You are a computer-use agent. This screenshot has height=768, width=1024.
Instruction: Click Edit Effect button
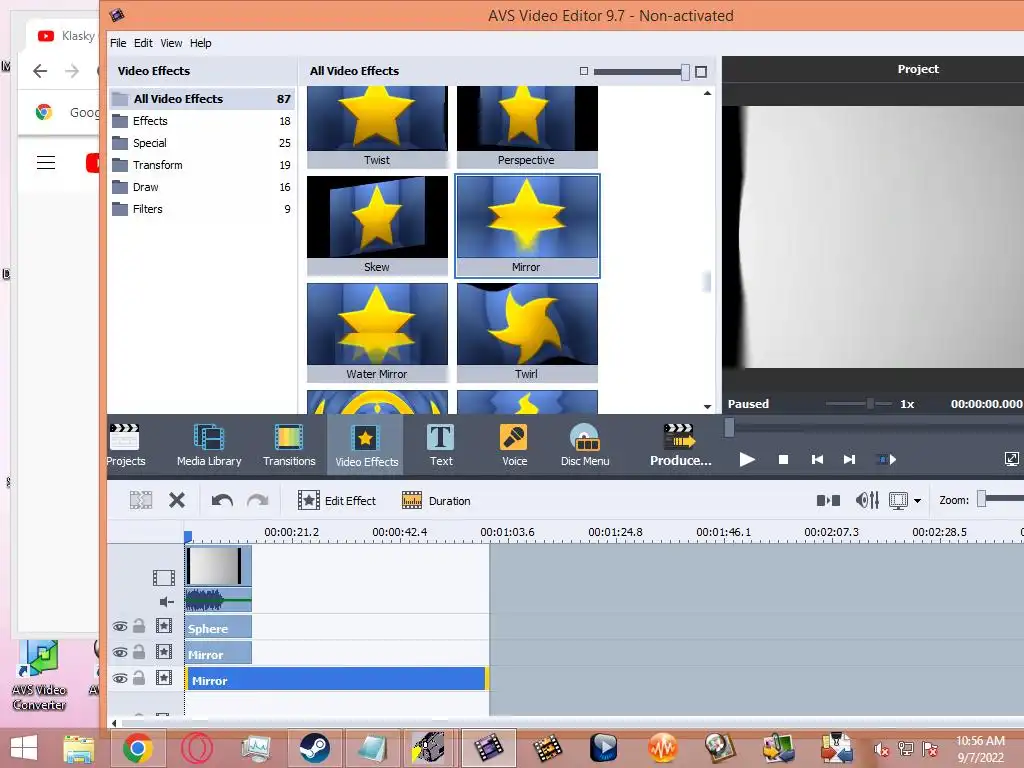[x=337, y=500]
